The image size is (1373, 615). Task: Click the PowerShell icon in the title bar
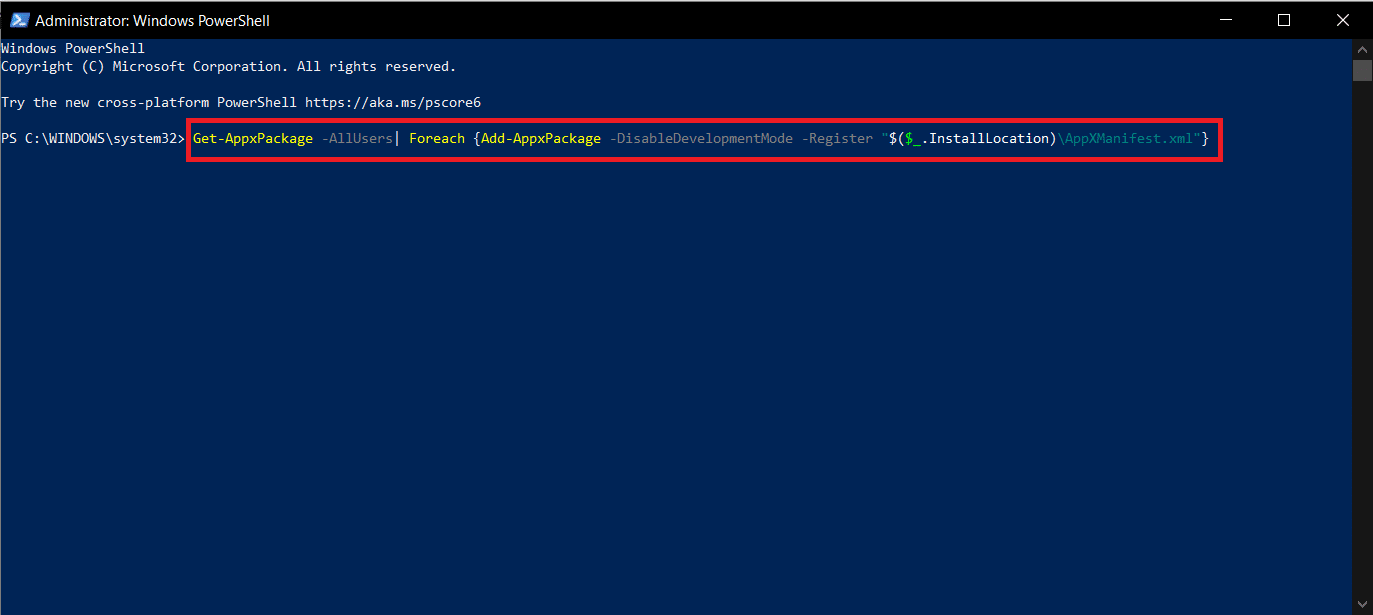[18, 20]
